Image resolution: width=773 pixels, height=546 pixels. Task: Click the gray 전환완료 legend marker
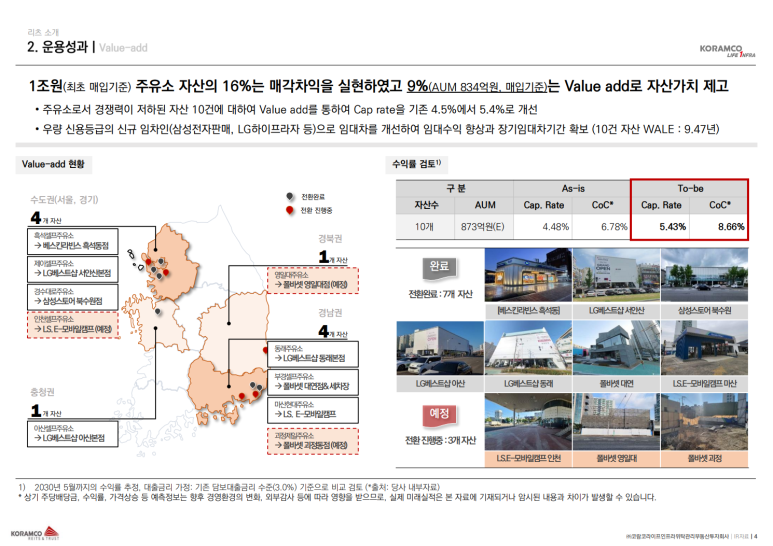[290, 197]
